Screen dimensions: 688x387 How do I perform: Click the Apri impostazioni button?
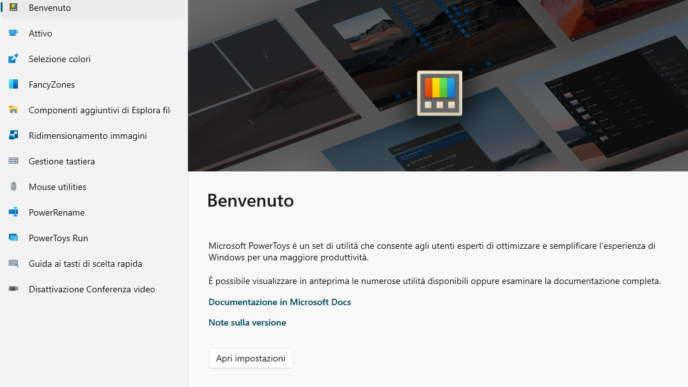tap(251, 358)
